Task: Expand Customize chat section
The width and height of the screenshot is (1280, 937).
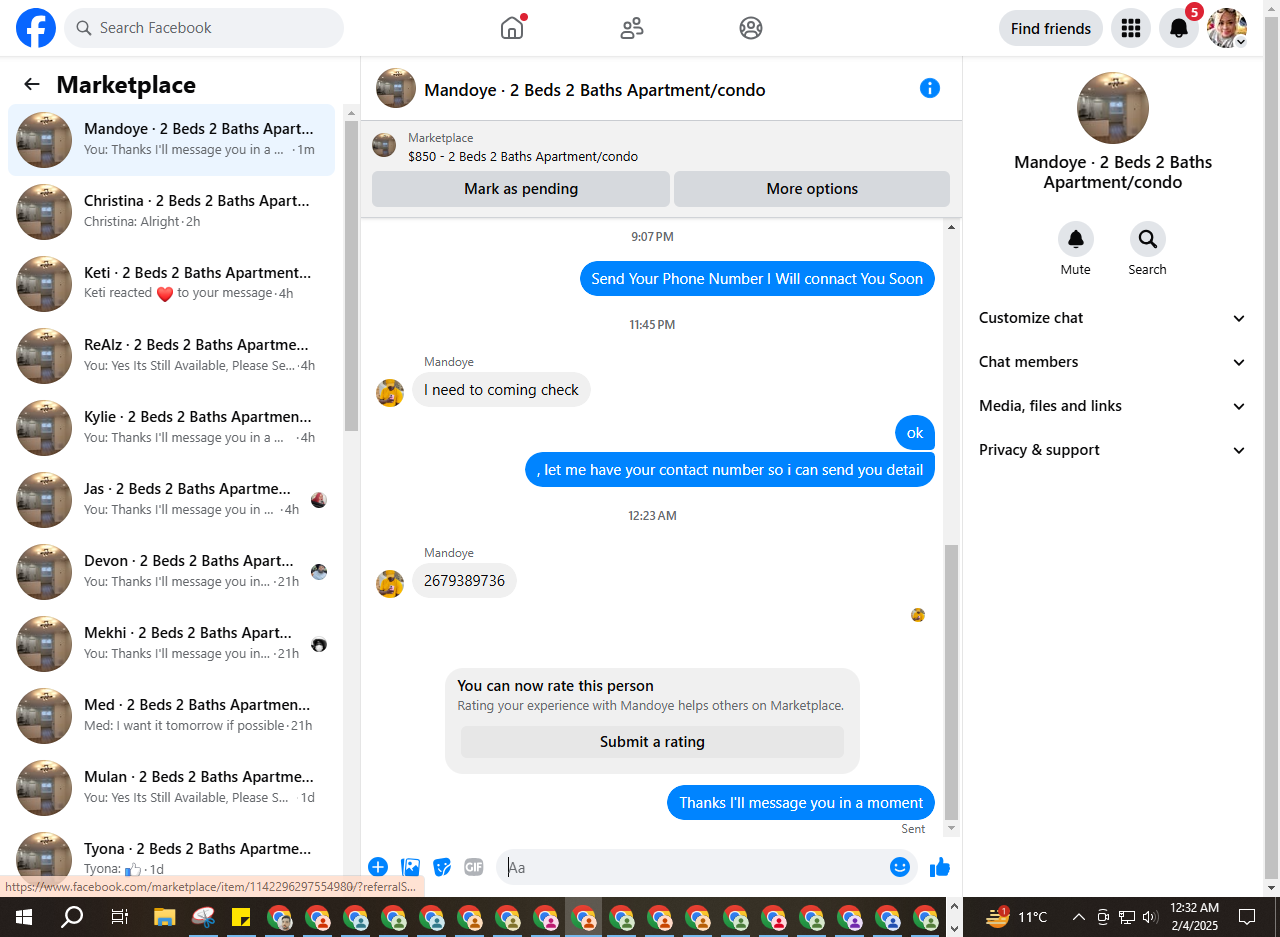Action: [x=1113, y=318]
